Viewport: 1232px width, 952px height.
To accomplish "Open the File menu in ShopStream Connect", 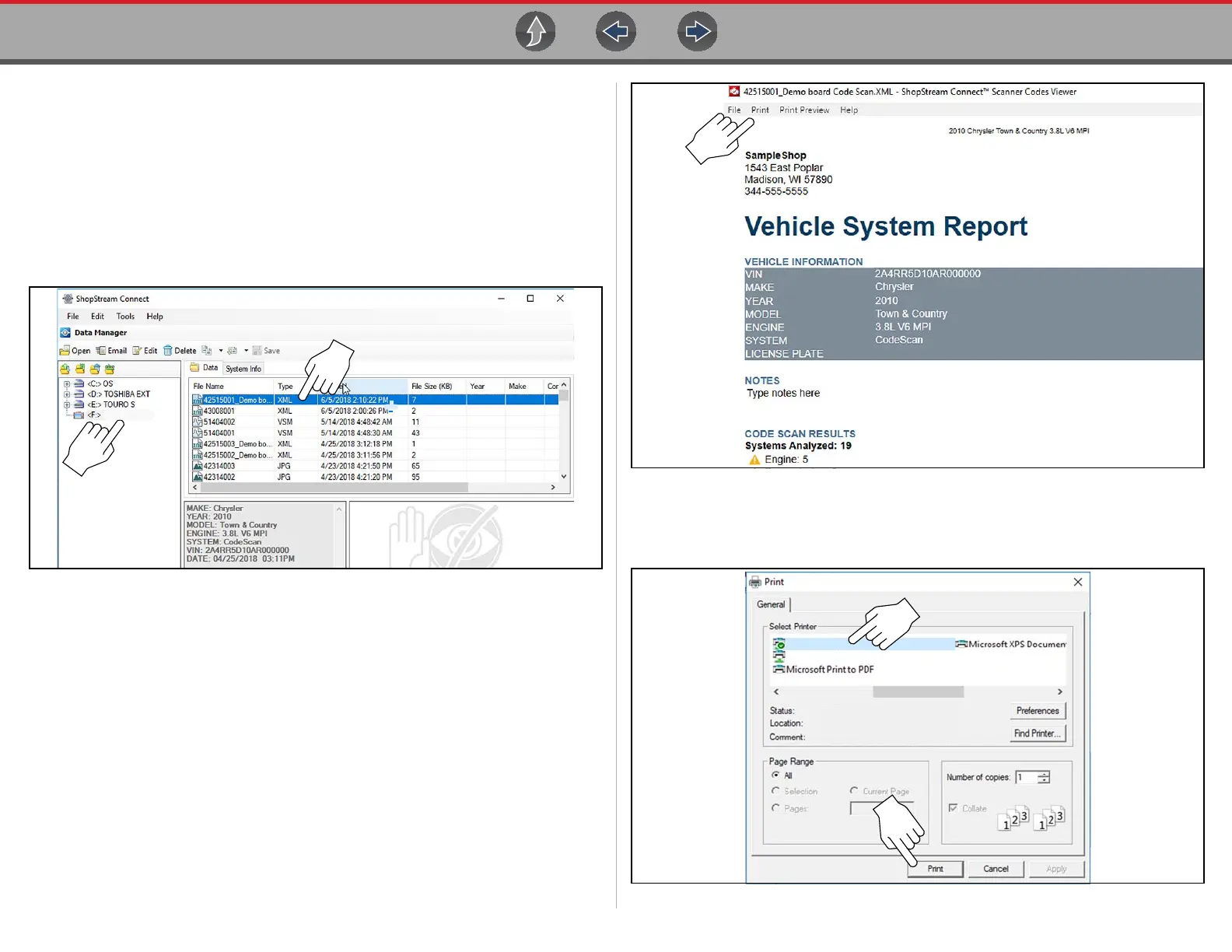I will [73, 317].
